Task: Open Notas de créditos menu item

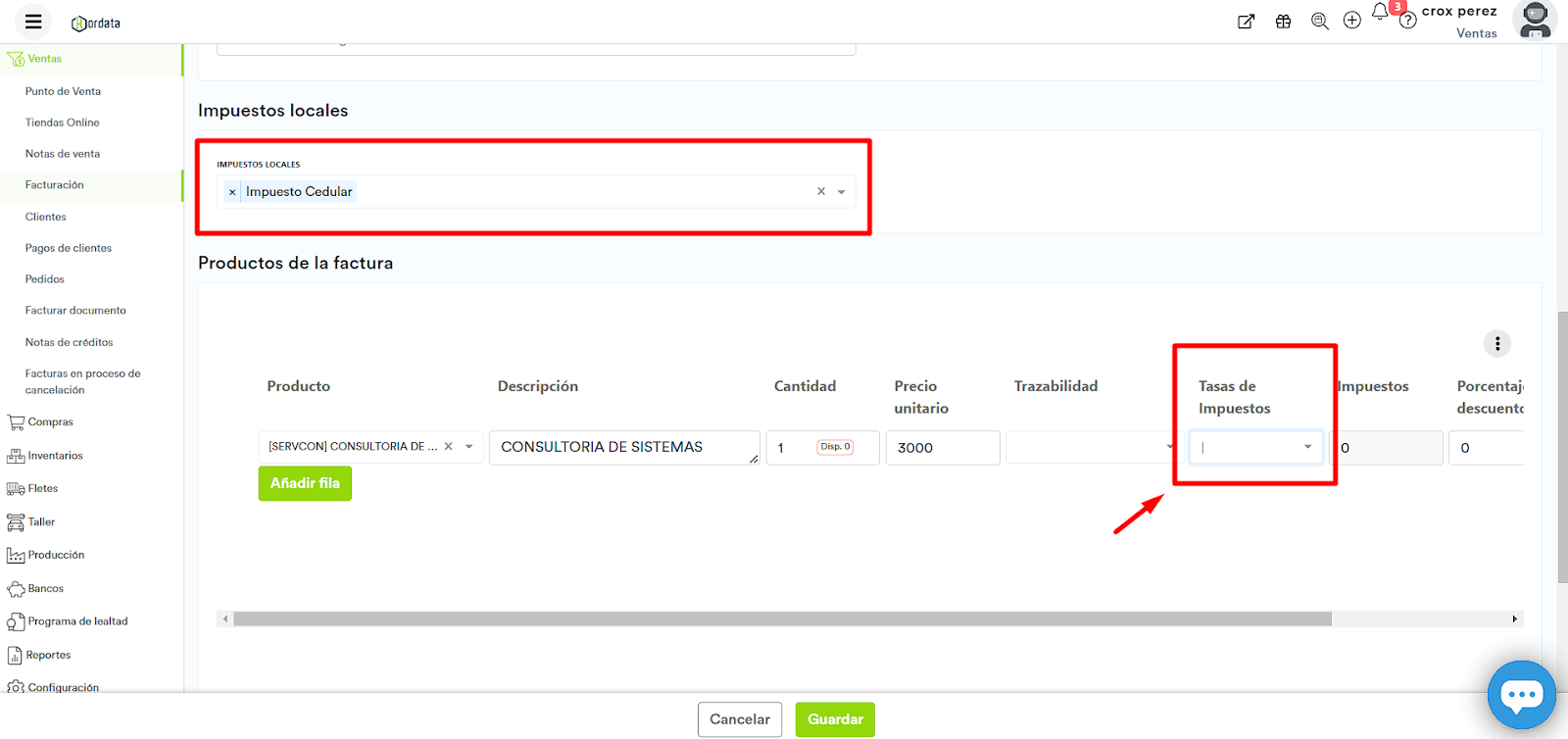Action: click(69, 342)
